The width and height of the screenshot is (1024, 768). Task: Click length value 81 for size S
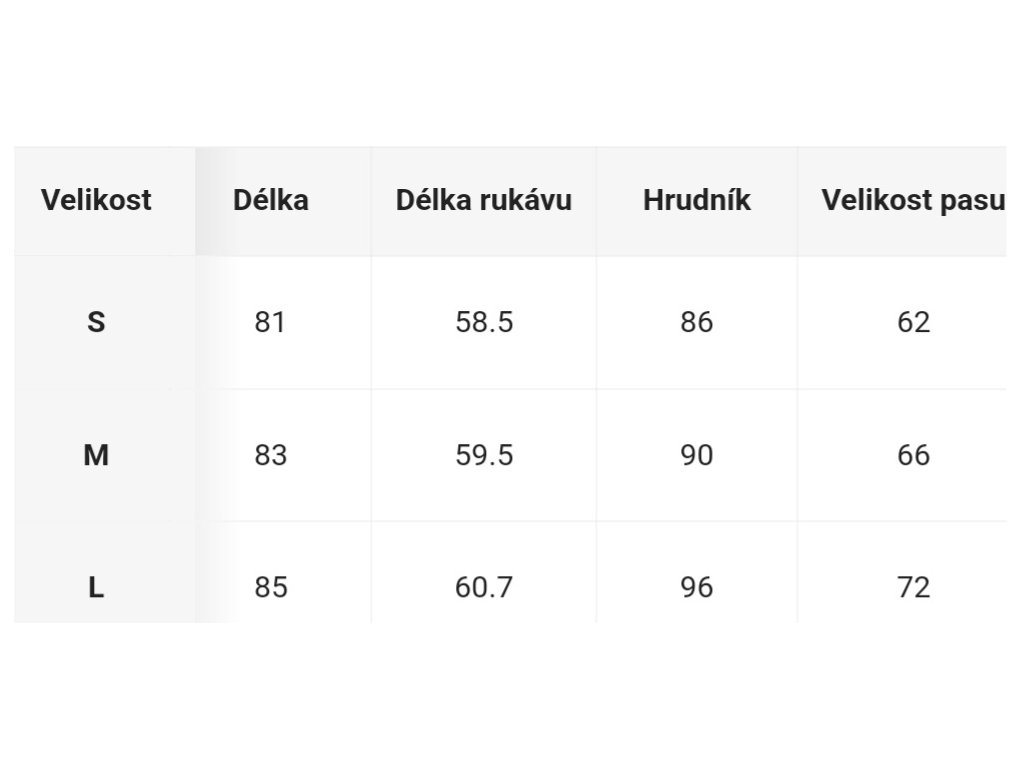[270, 322]
